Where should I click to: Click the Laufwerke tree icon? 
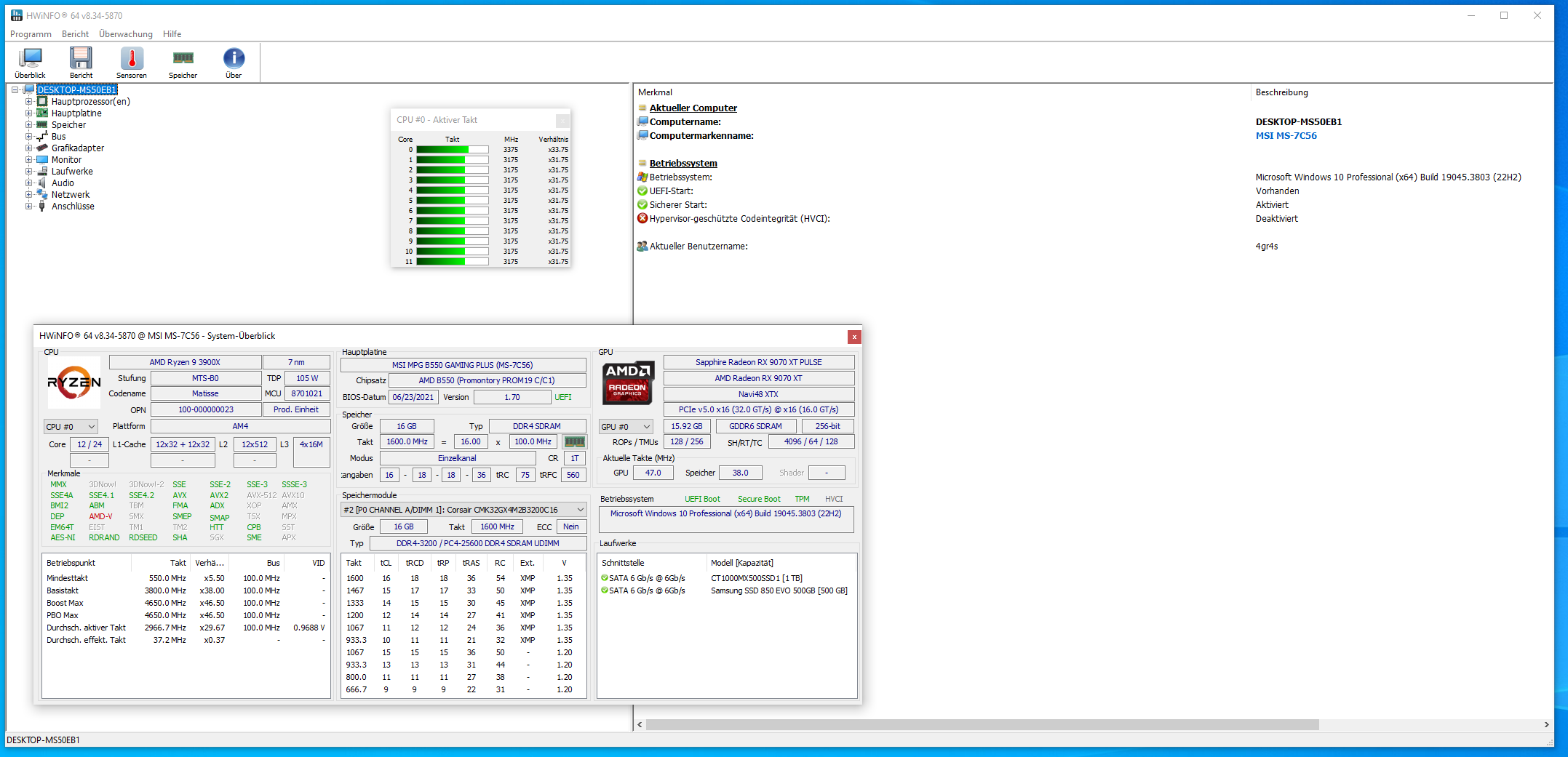pos(42,172)
